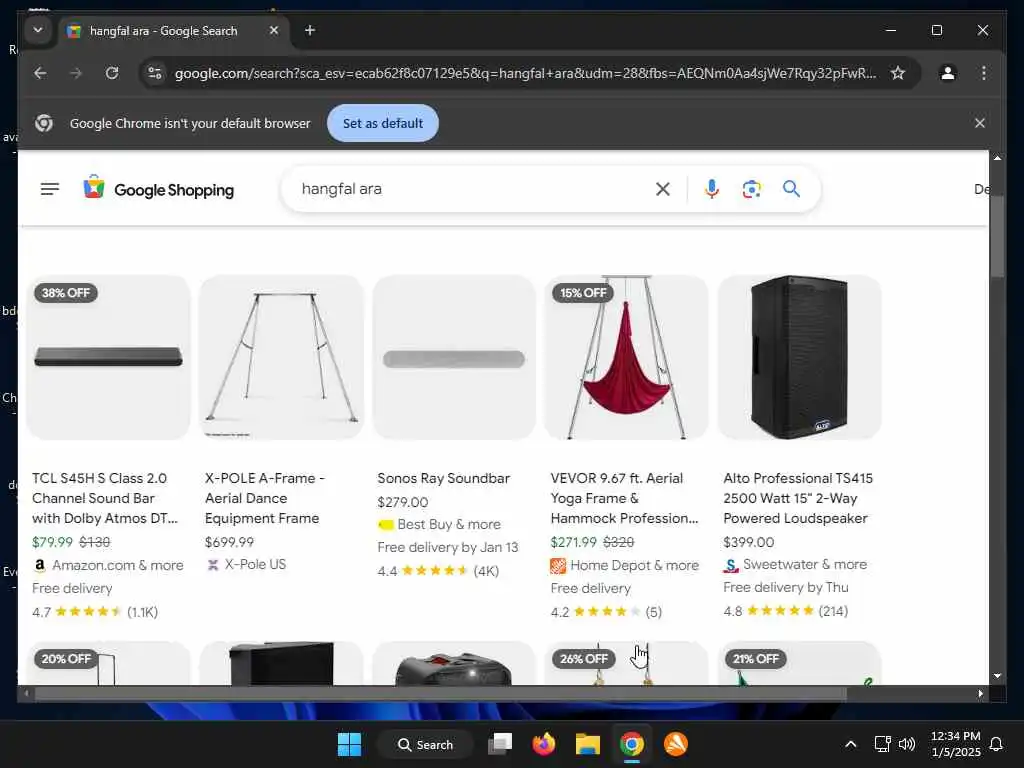Screen dimensions: 1024x768
Task: Start voice search with microphone icon
Action: pyautogui.click(x=712, y=189)
